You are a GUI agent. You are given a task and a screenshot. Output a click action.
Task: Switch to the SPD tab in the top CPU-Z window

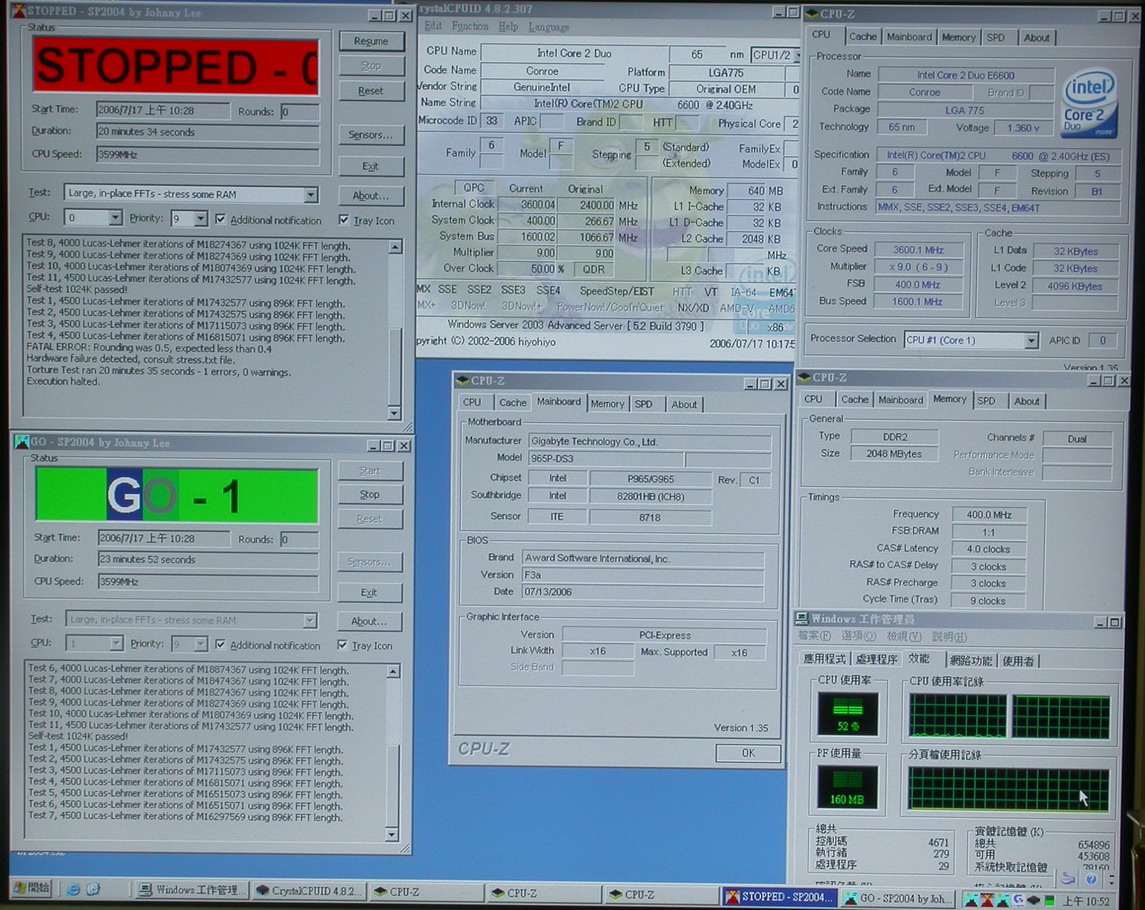click(x=995, y=37)
